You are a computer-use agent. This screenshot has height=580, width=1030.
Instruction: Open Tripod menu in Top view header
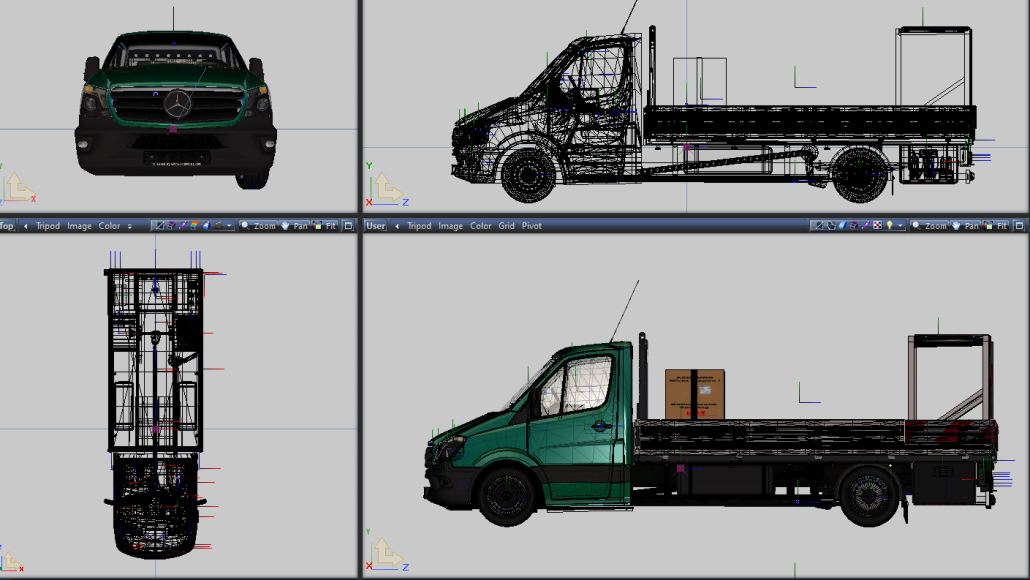[48, 226]
